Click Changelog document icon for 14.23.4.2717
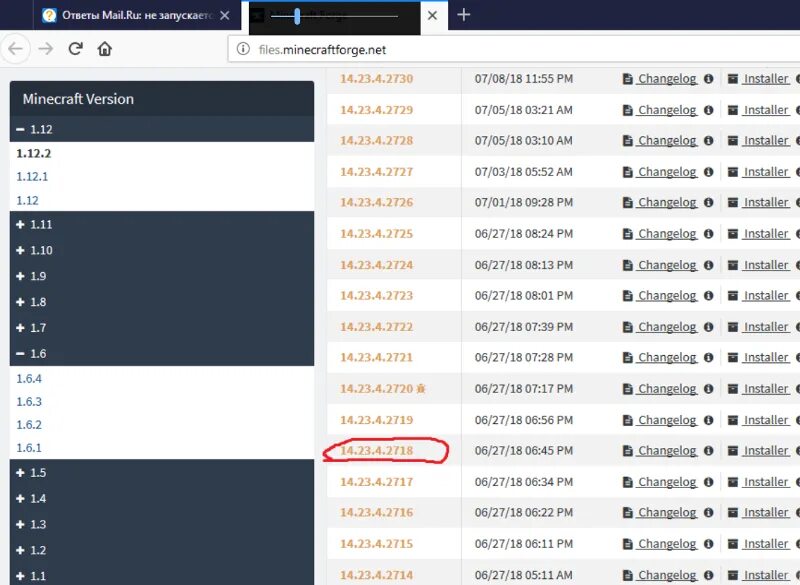The height and width of the screenshot is (585, 800). point(628,482)
